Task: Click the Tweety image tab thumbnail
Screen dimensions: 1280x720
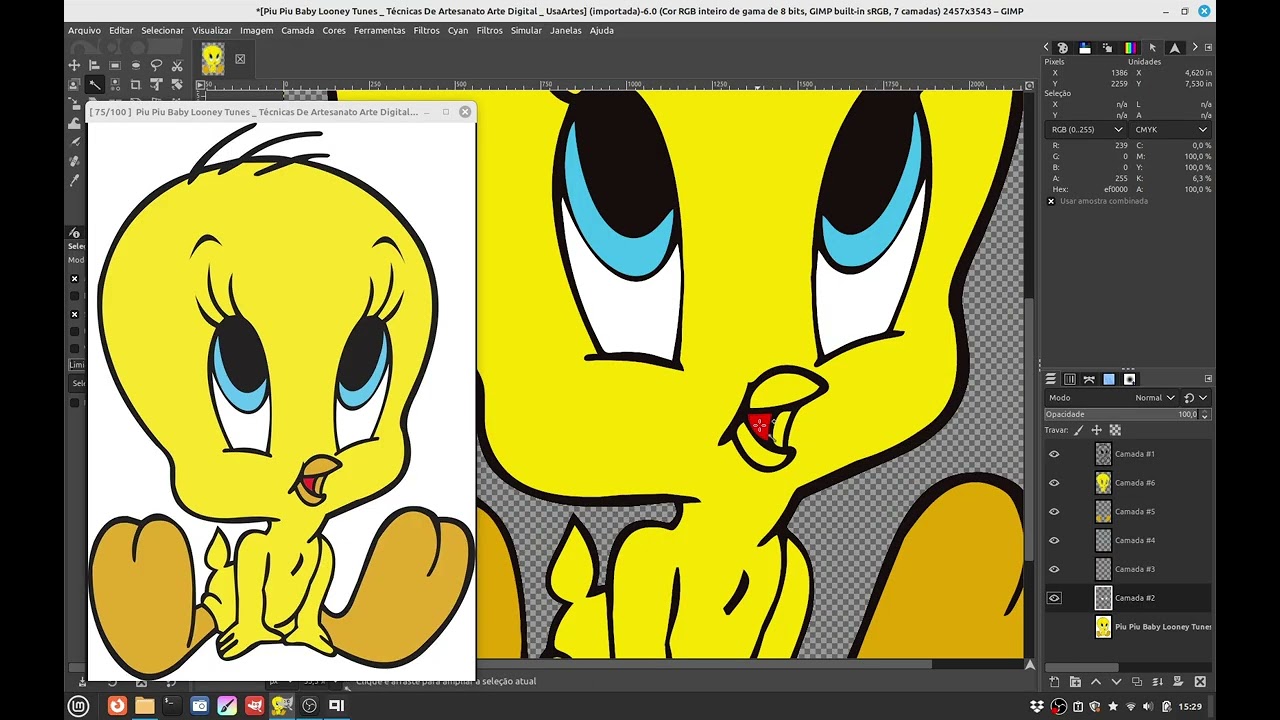Action: coord(213,59)
